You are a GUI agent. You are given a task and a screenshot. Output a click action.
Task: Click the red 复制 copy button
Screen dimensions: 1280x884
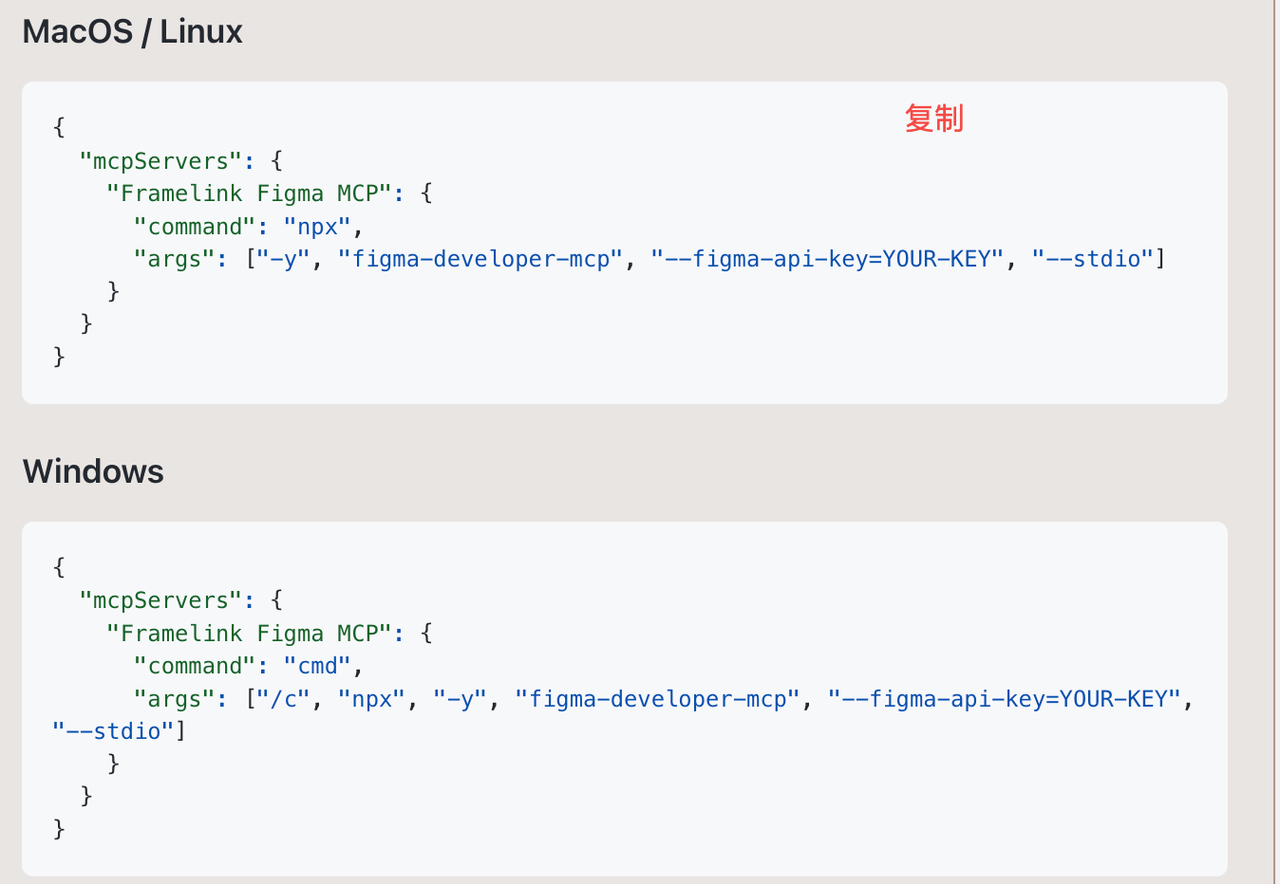pos(933,119)
